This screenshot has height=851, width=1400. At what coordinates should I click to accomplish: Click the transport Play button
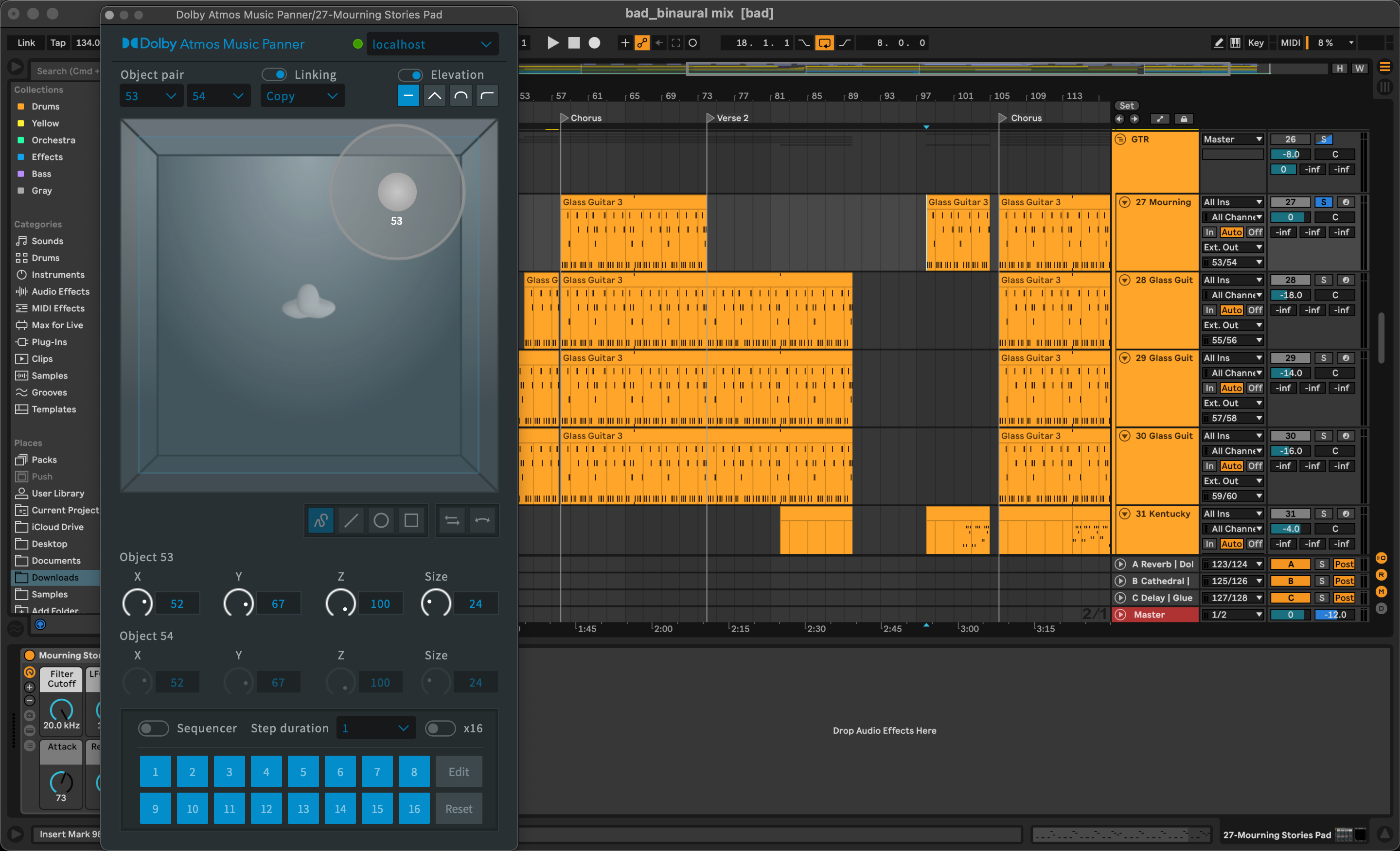[552, 43]
